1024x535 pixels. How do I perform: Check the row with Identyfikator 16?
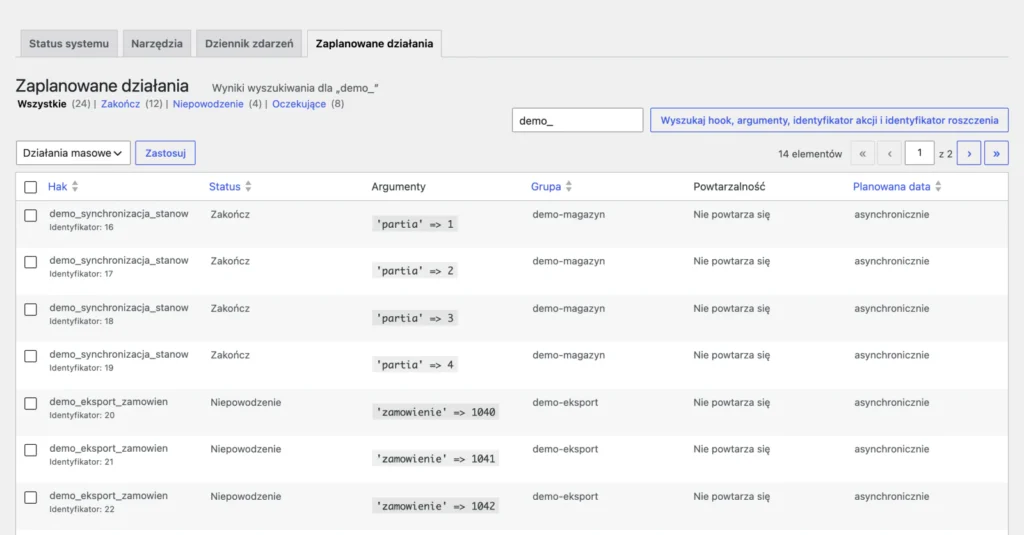click(31, 216)
